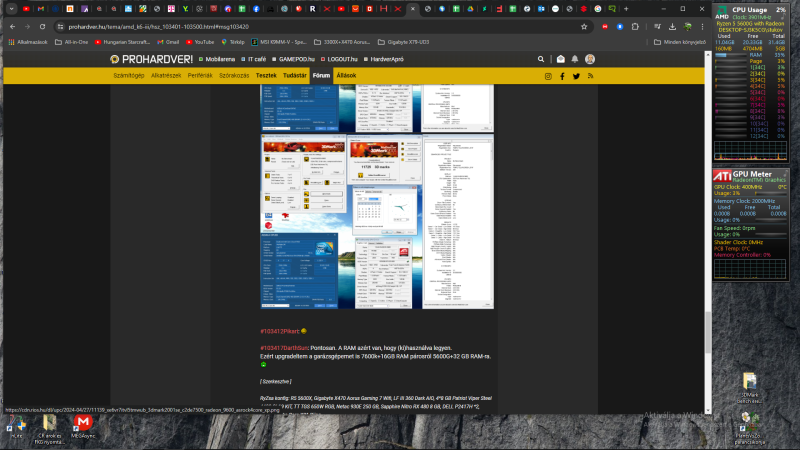The width and height of the screenshot is (800, 450).
Task: Reload the current page
Action: pos(42,27)
